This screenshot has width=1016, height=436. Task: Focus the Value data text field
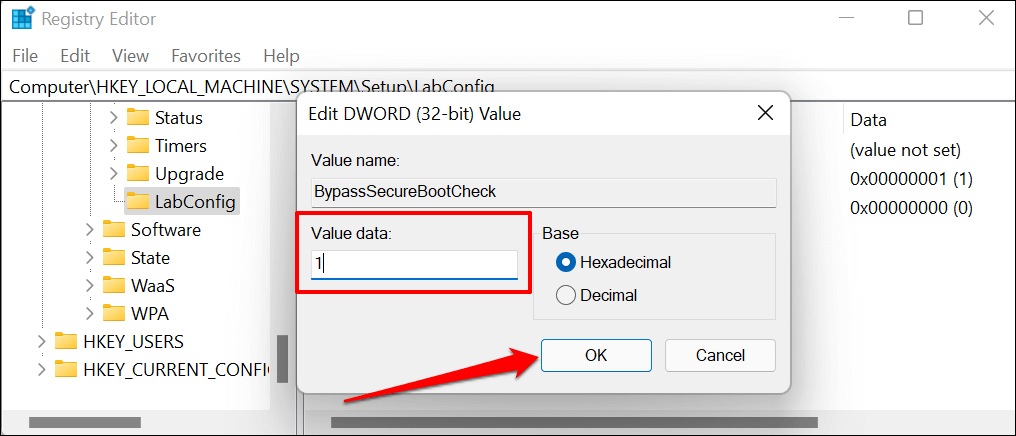(414, 264)
